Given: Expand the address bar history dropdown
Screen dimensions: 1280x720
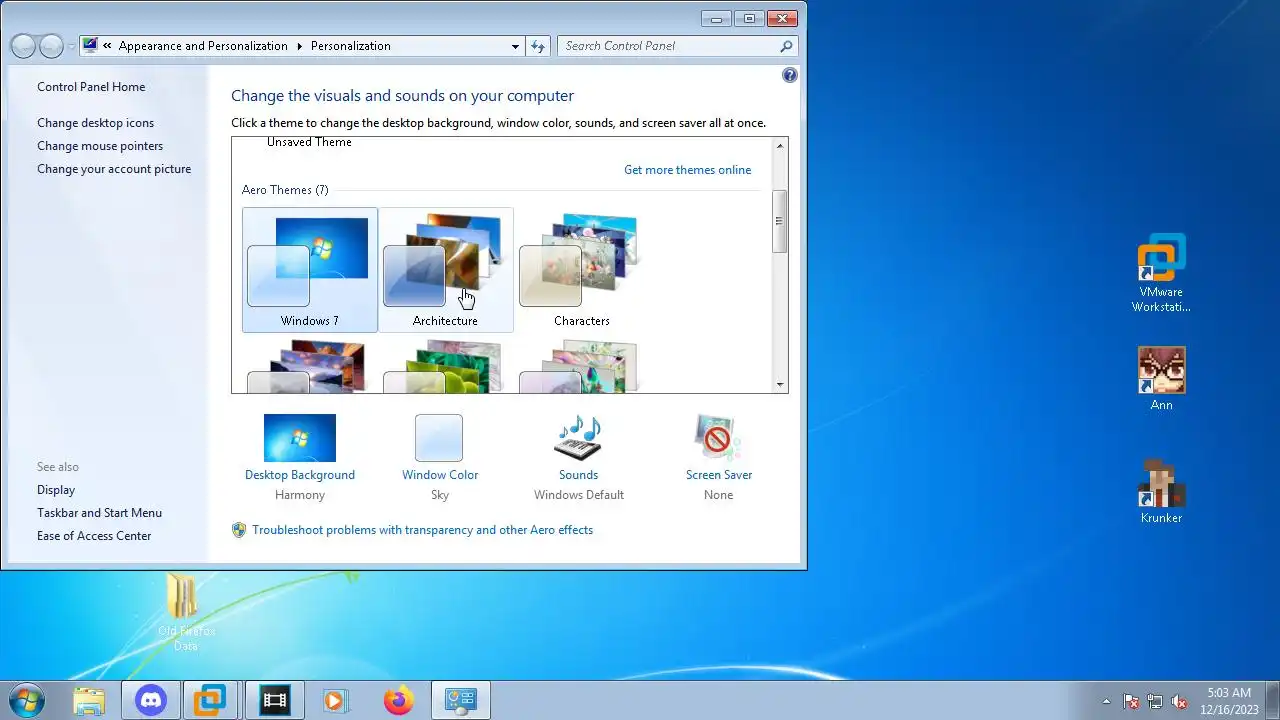Looking at the screenshot, I should coord(515,46).
